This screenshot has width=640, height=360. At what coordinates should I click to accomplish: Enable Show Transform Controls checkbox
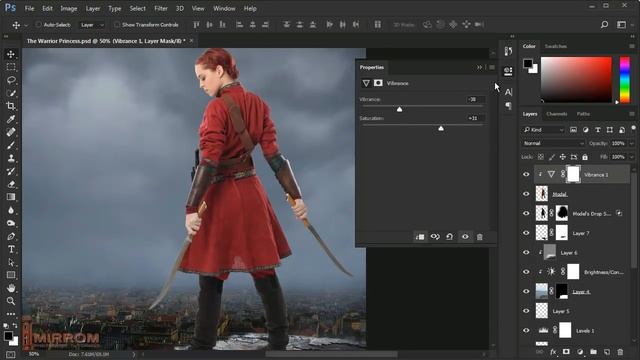[x=117, y=24]
